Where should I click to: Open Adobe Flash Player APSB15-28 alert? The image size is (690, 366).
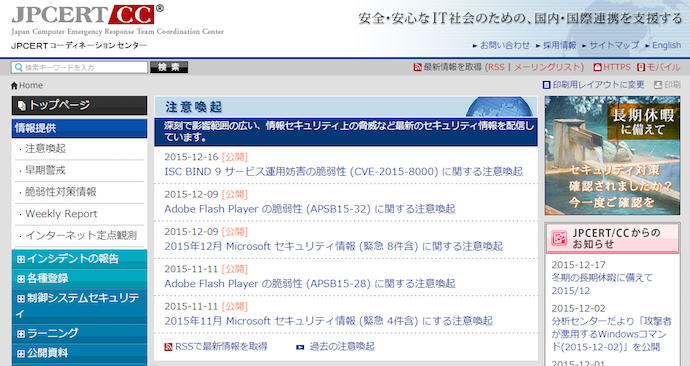coord(310,284)
